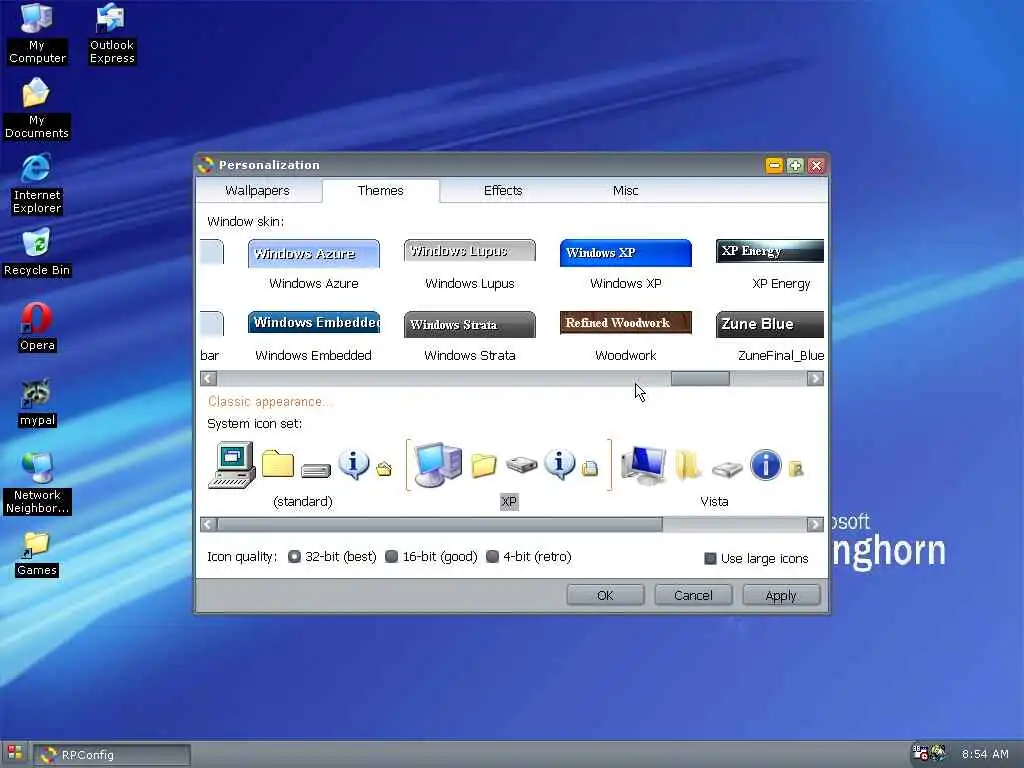Click the XP set info bubble icon
The height and width of the screenshot is (768, 1024).
(x=560, y=464)
